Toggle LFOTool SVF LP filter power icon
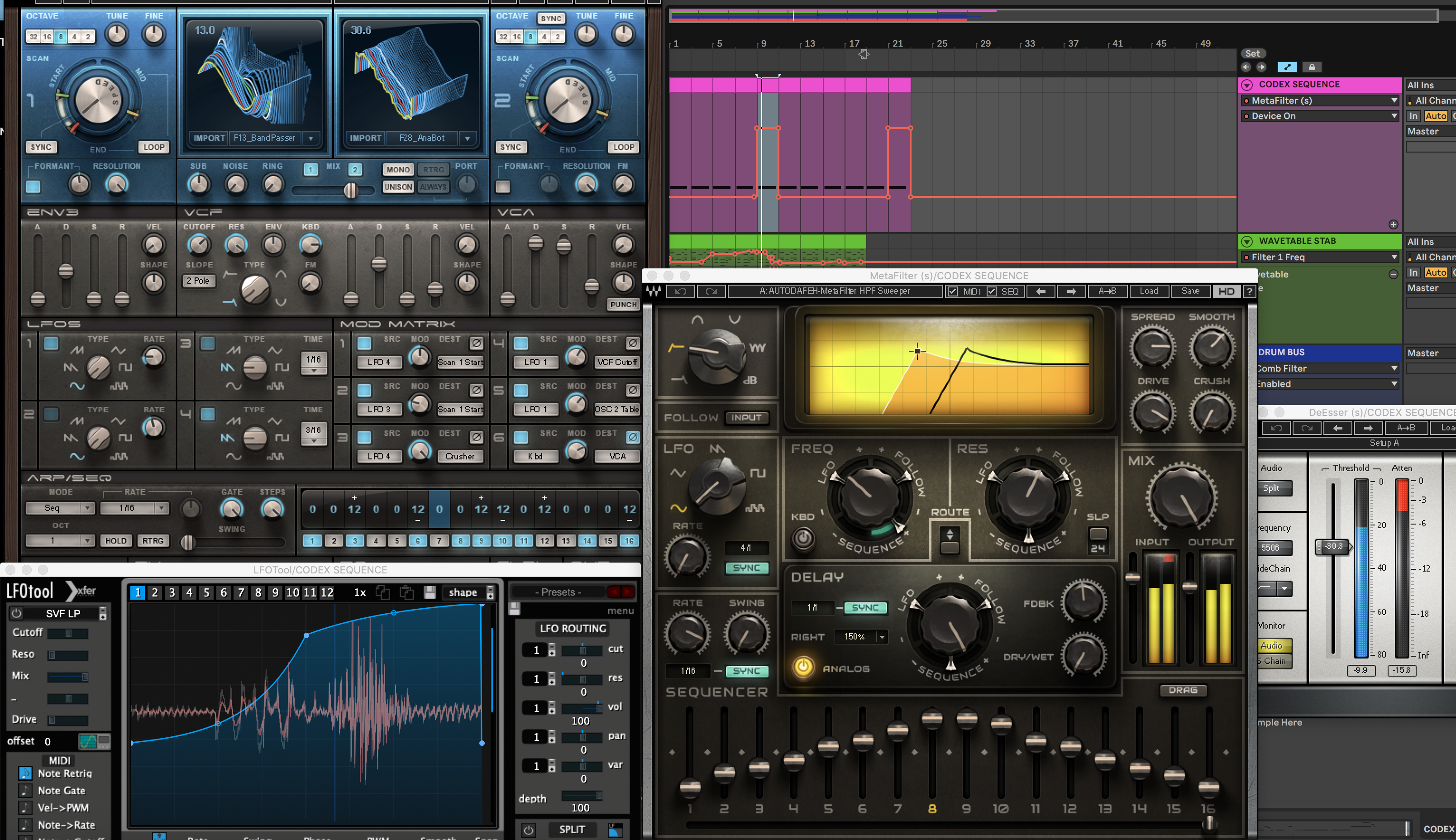The width and height of the screenshot is (1456, 840). coord(17,613)
